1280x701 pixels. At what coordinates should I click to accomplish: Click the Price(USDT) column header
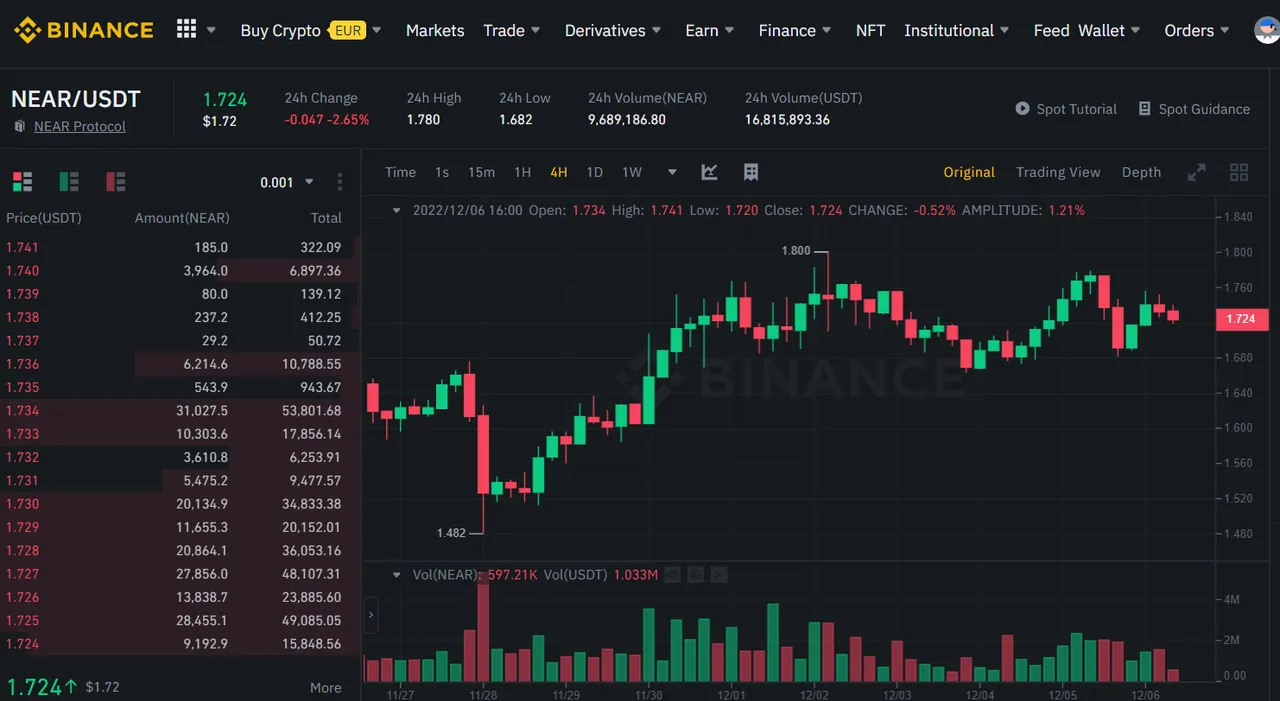(x=44, y=218)
